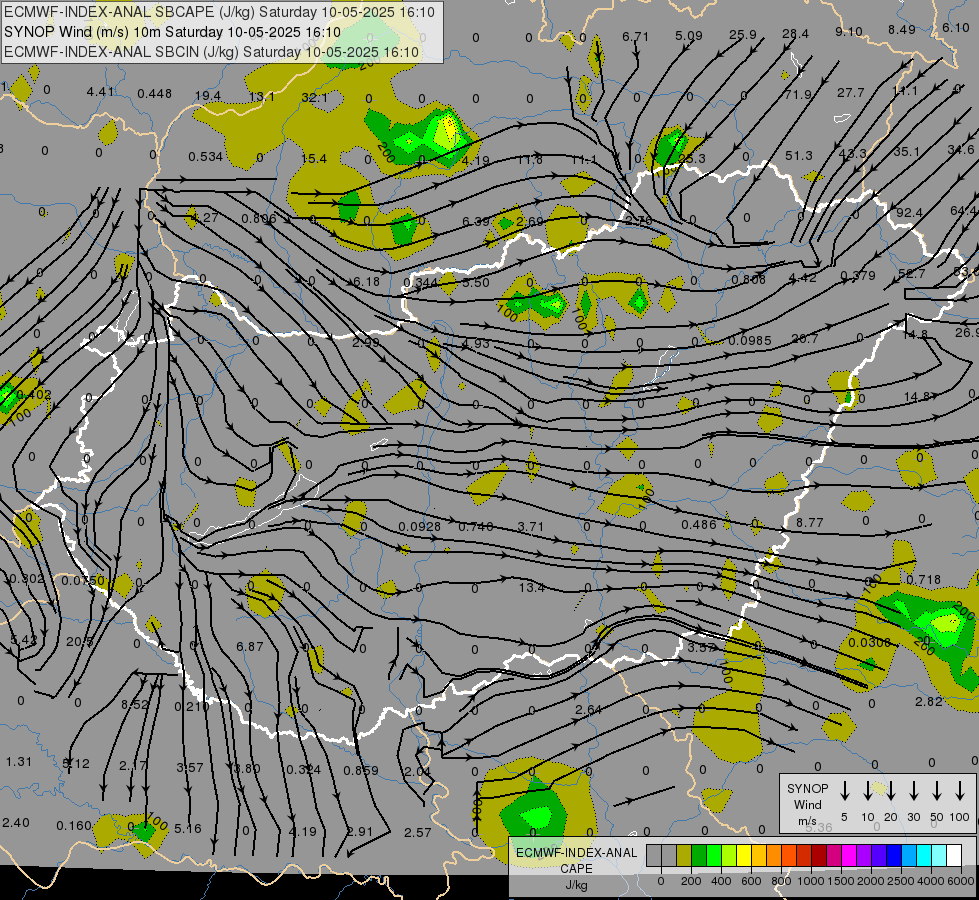Click the 25.9 value near the top
This screenshot has height=900, width=979.
(x=743, y=34)
